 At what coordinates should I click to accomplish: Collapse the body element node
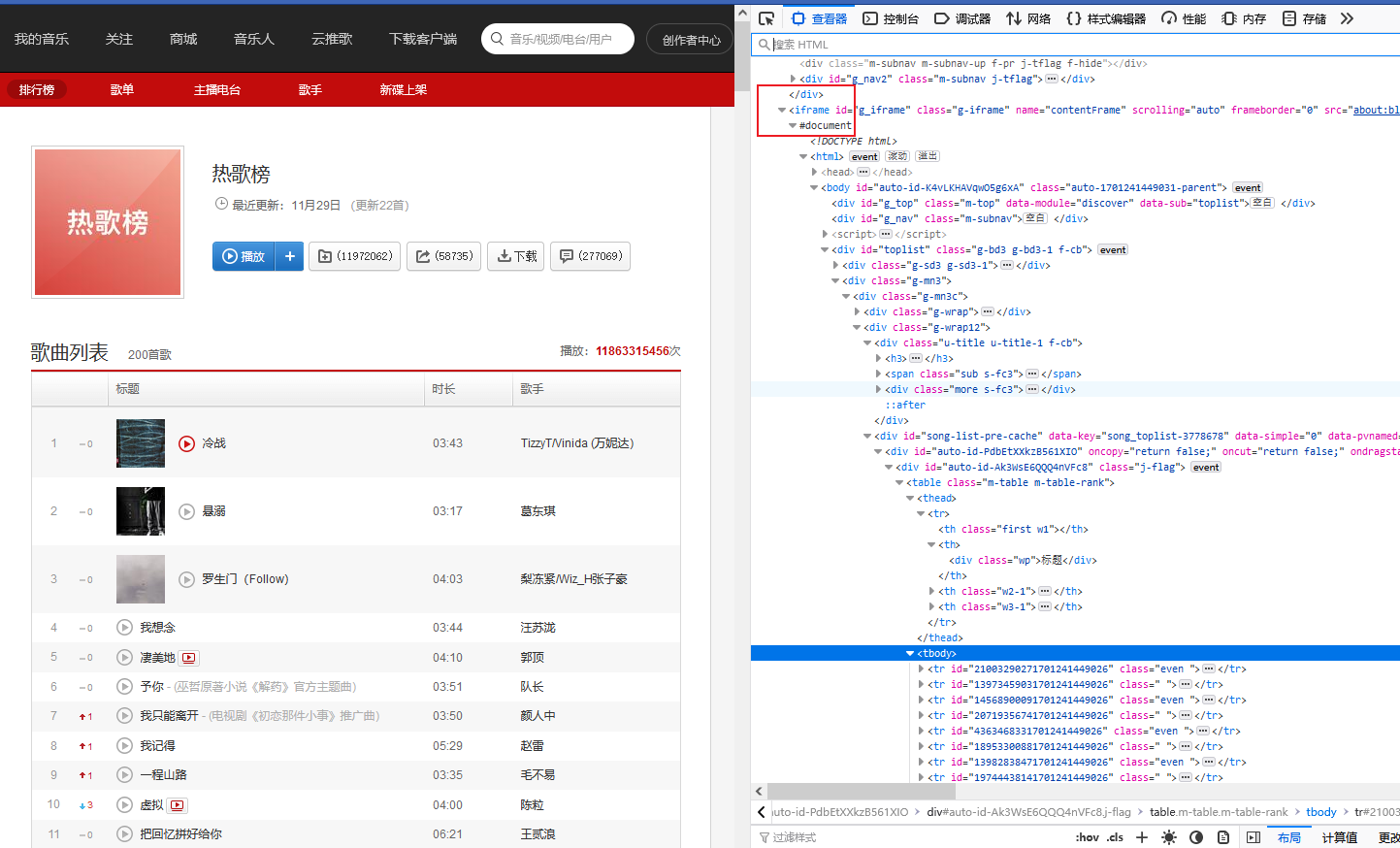pyautogui.click(x=814, y=187)
